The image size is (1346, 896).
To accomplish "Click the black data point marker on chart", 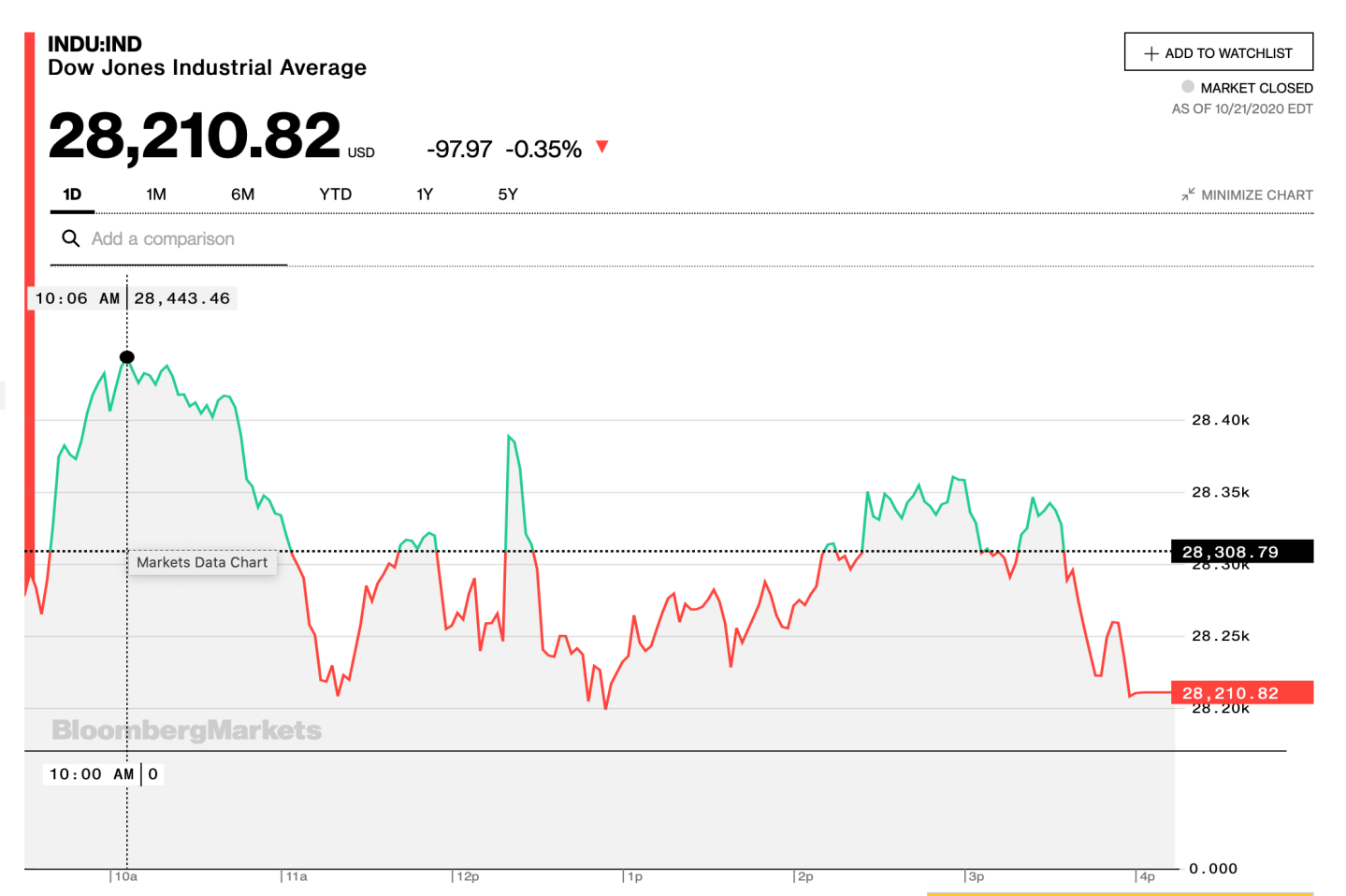I will click(127, 357).
